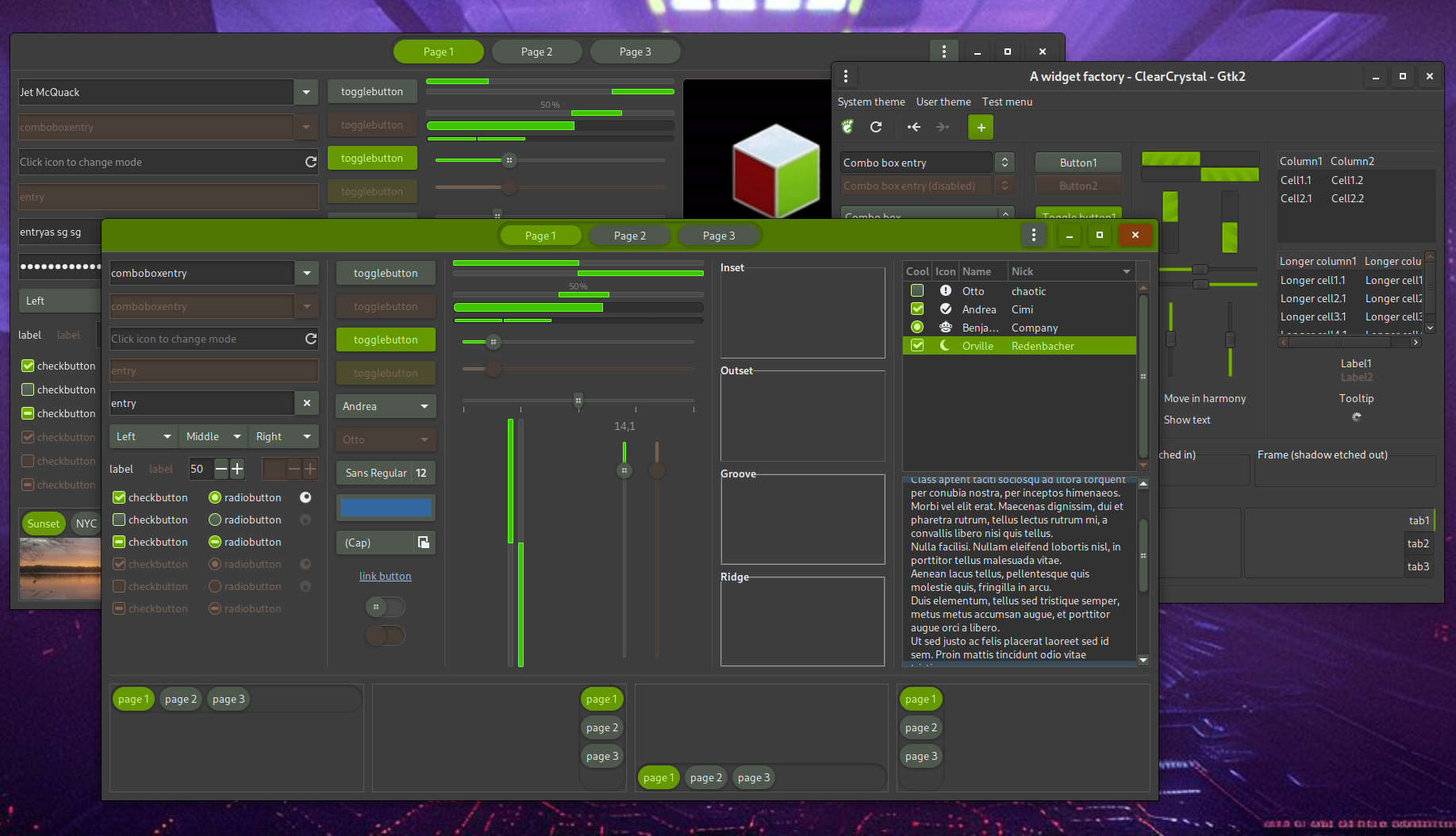Viewport: 1456px width, 836px height.
Task: Select the filled unlabeled radio button next to the first radiobutton
Action: coord(305,497)
